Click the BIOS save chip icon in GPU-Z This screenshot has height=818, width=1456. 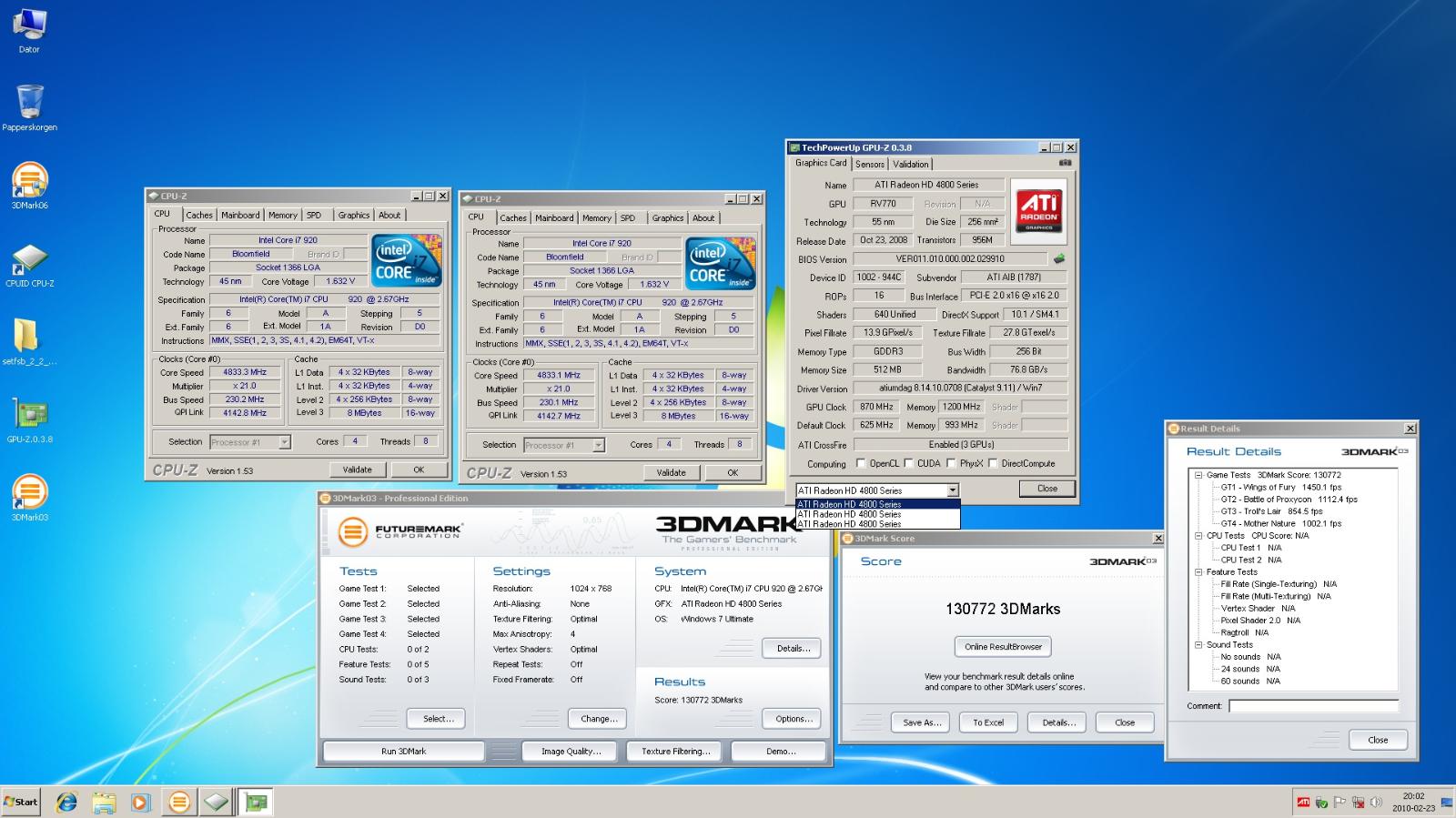click(x=1058, y=258)
